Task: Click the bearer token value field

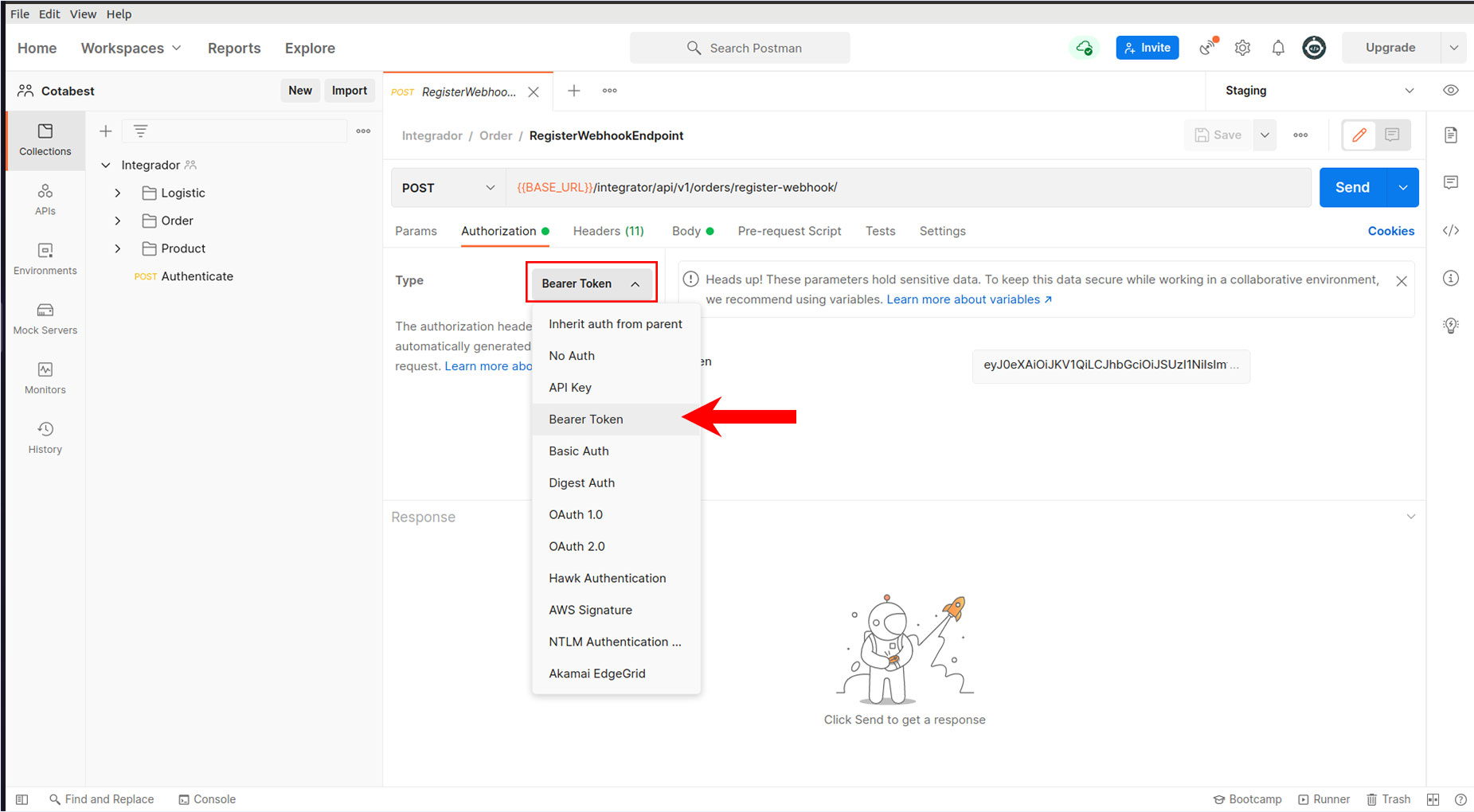Action: coord(1111,365)
